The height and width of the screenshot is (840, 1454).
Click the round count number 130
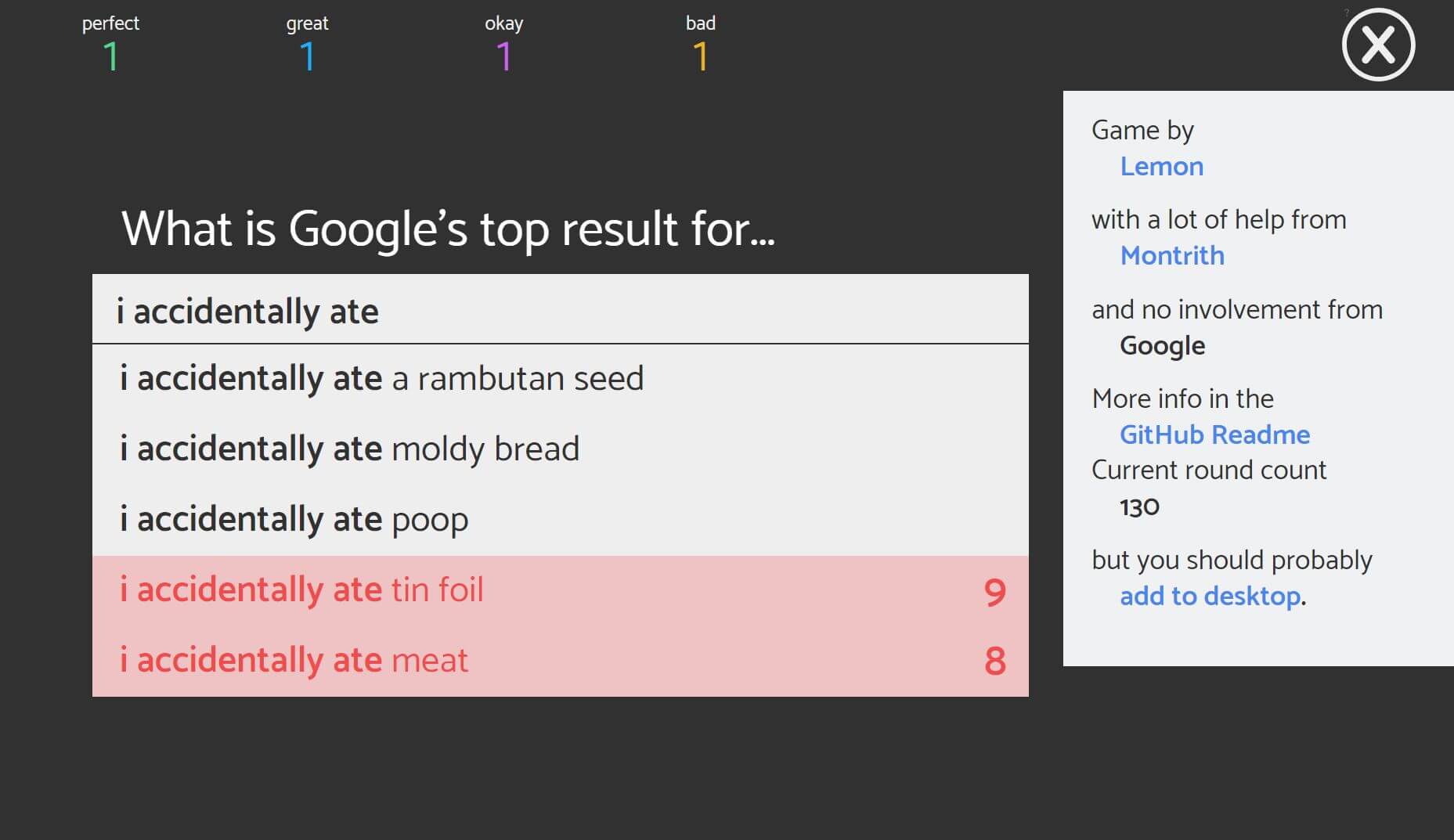[x=1139, y=507]
